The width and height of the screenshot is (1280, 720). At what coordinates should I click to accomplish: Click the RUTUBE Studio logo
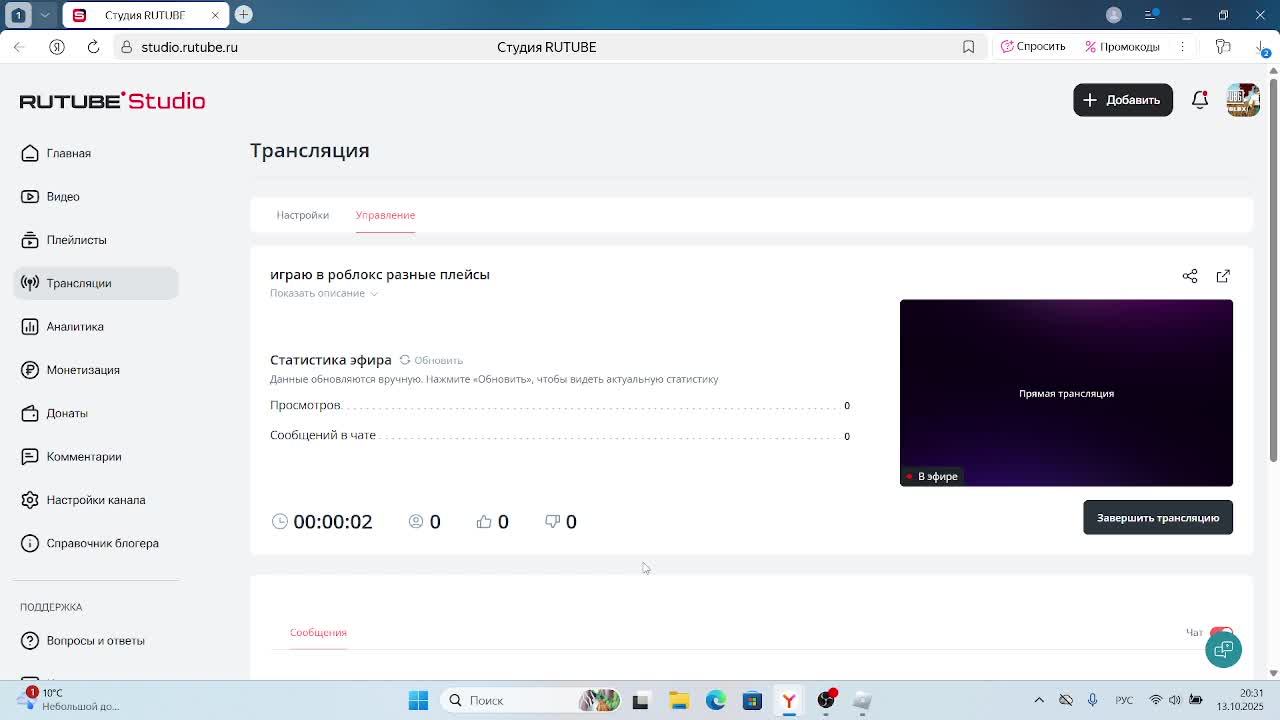pos(112,100)
